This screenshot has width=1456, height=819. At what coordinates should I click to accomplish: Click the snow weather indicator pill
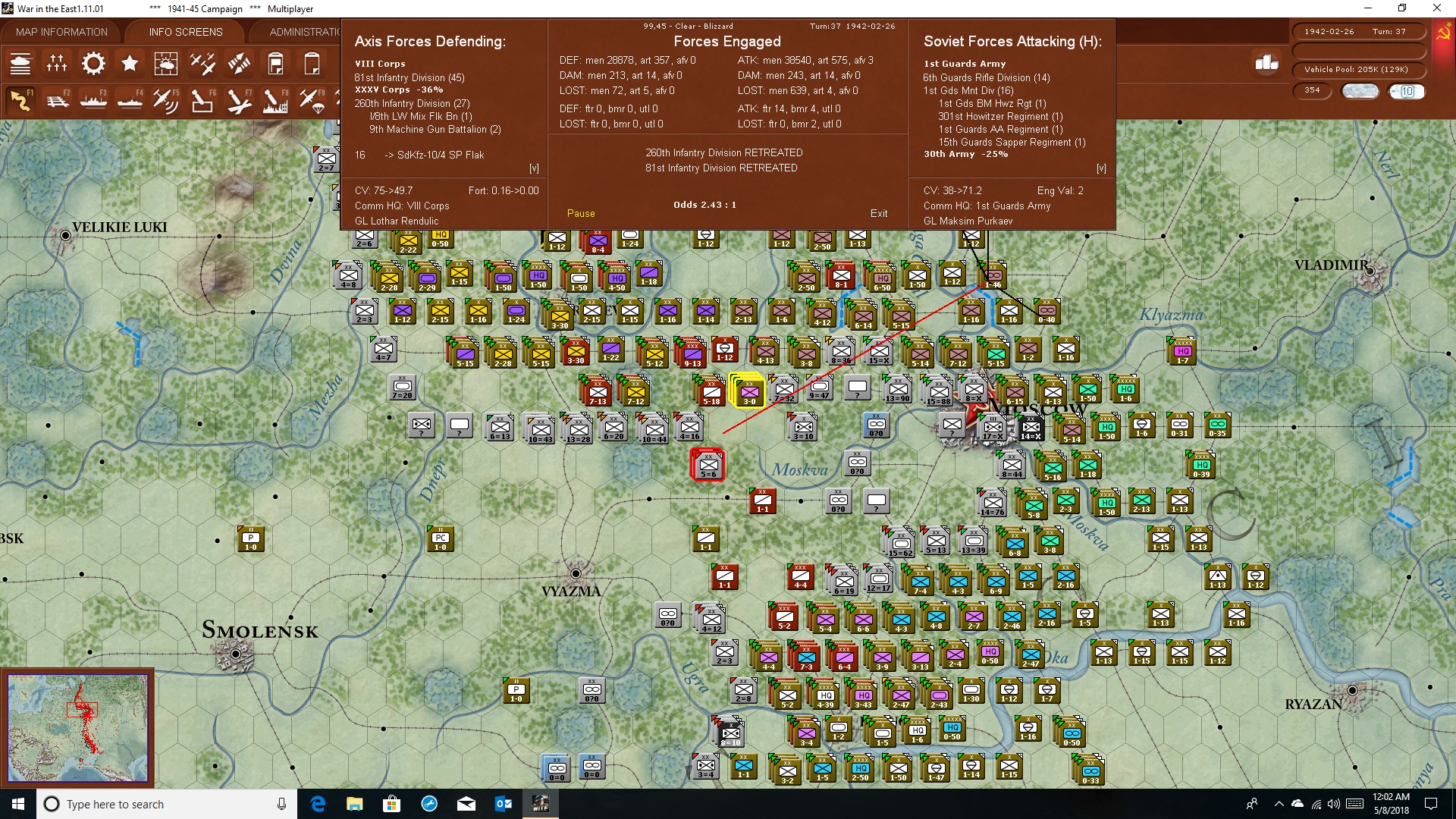(x=1360, y=91)
